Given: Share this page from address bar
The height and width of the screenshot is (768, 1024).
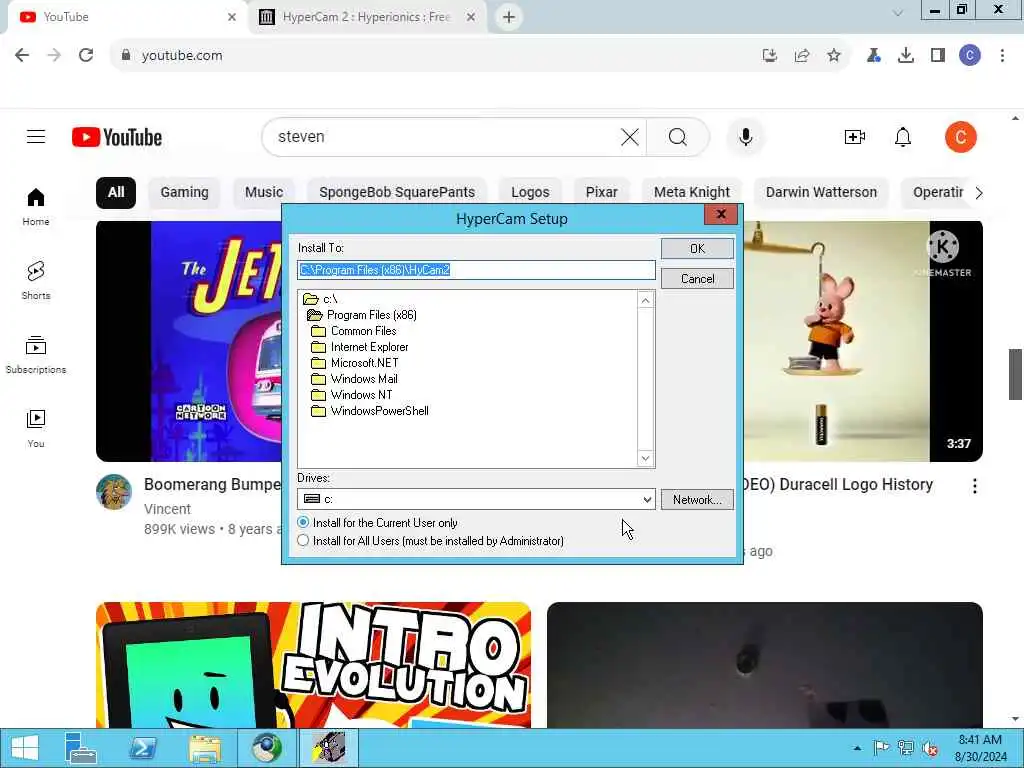Looking at the screenshot, I should [x=802, y=56].
